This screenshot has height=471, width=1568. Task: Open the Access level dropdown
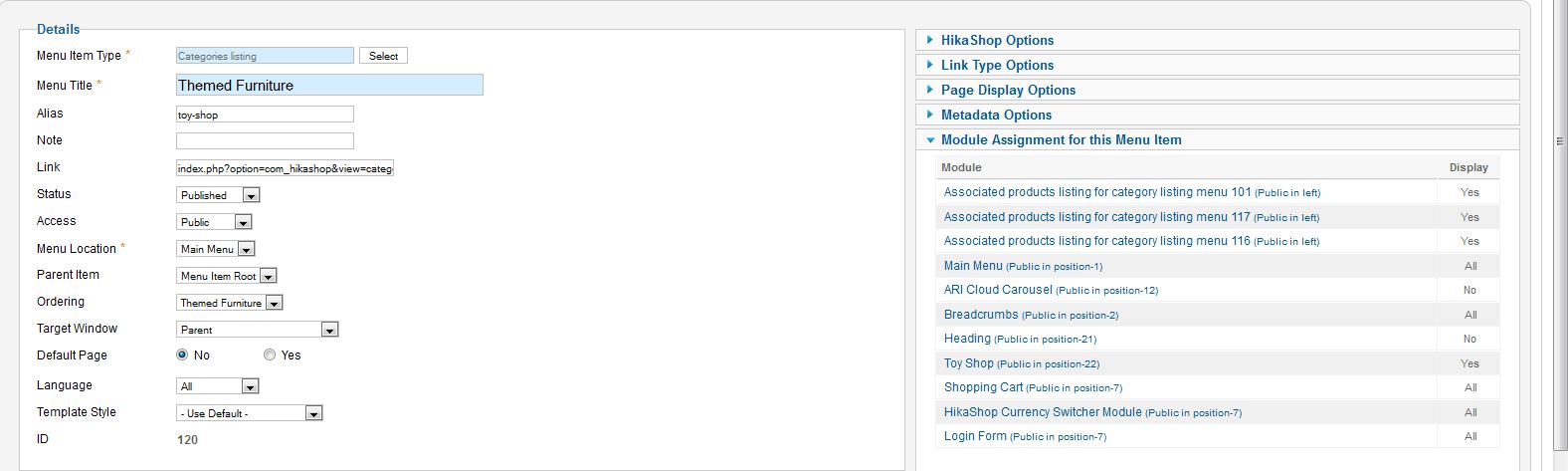pyautogui.click(x=214, y=222)
